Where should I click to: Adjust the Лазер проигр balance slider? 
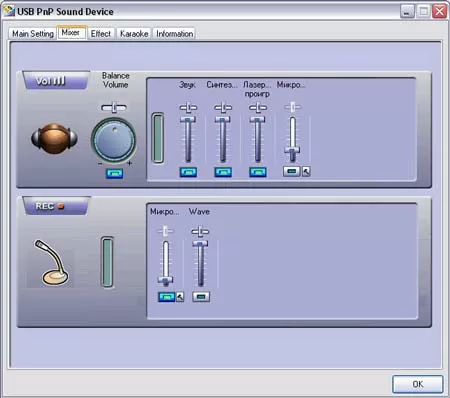(258, 108)
